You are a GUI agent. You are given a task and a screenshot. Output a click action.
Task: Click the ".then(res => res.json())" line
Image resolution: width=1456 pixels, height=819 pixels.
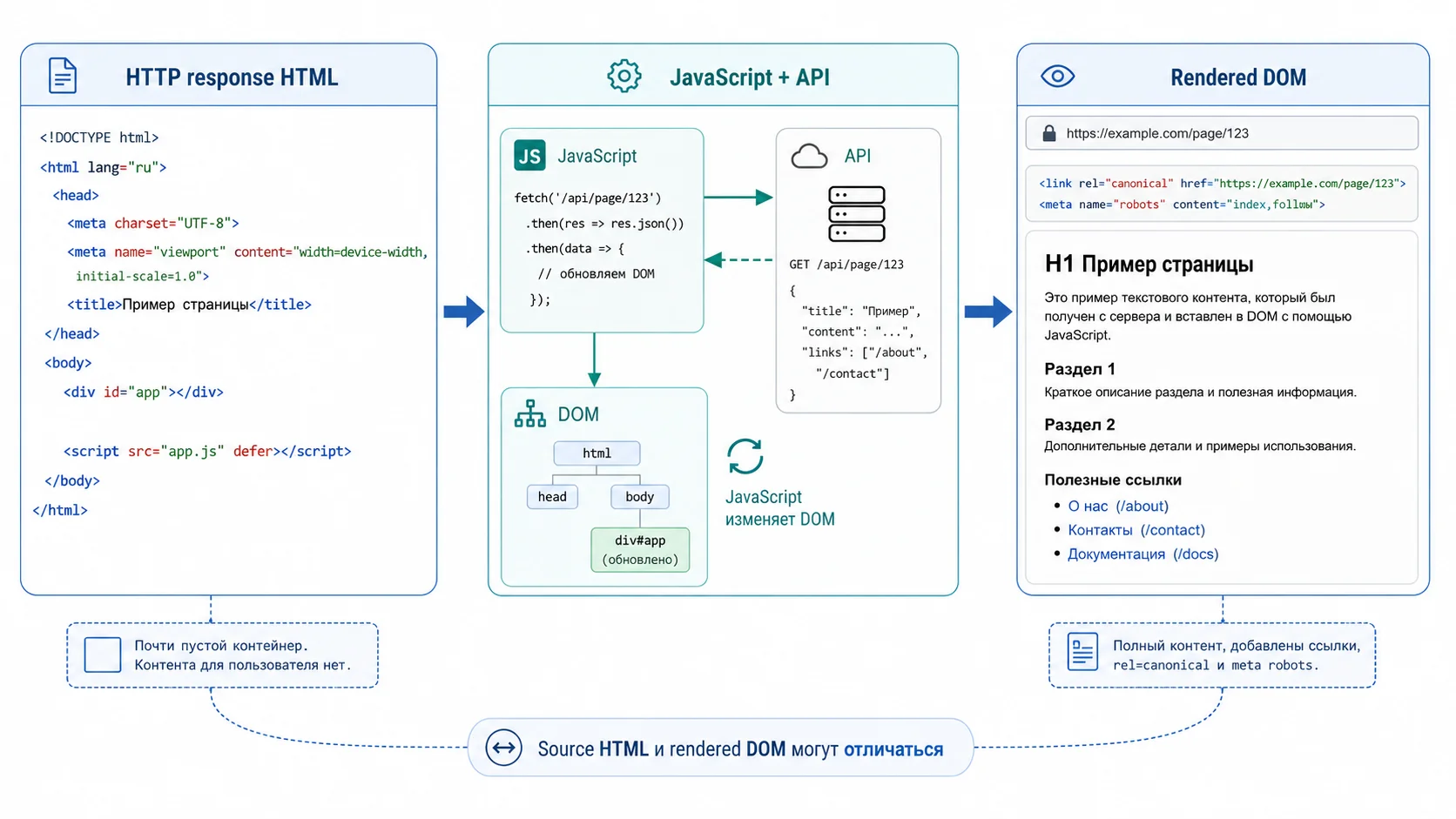point(604,224)
